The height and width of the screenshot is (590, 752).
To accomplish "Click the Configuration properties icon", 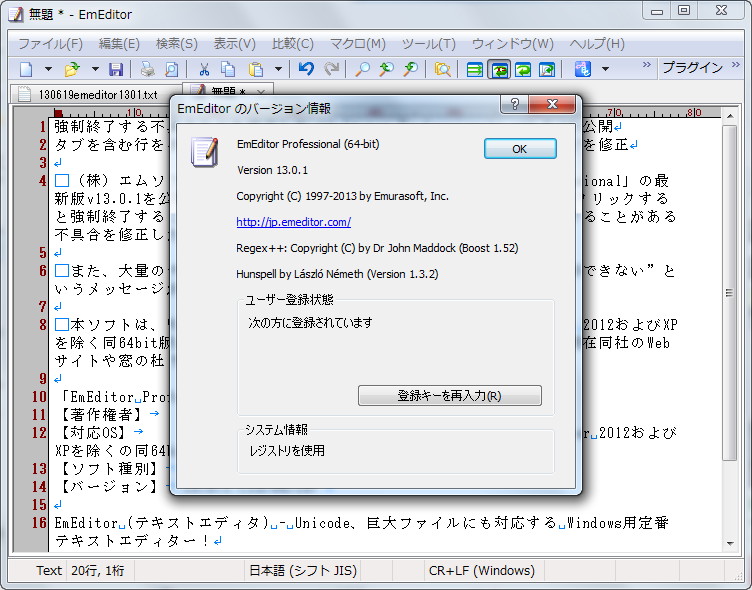I will click(582, 69).
